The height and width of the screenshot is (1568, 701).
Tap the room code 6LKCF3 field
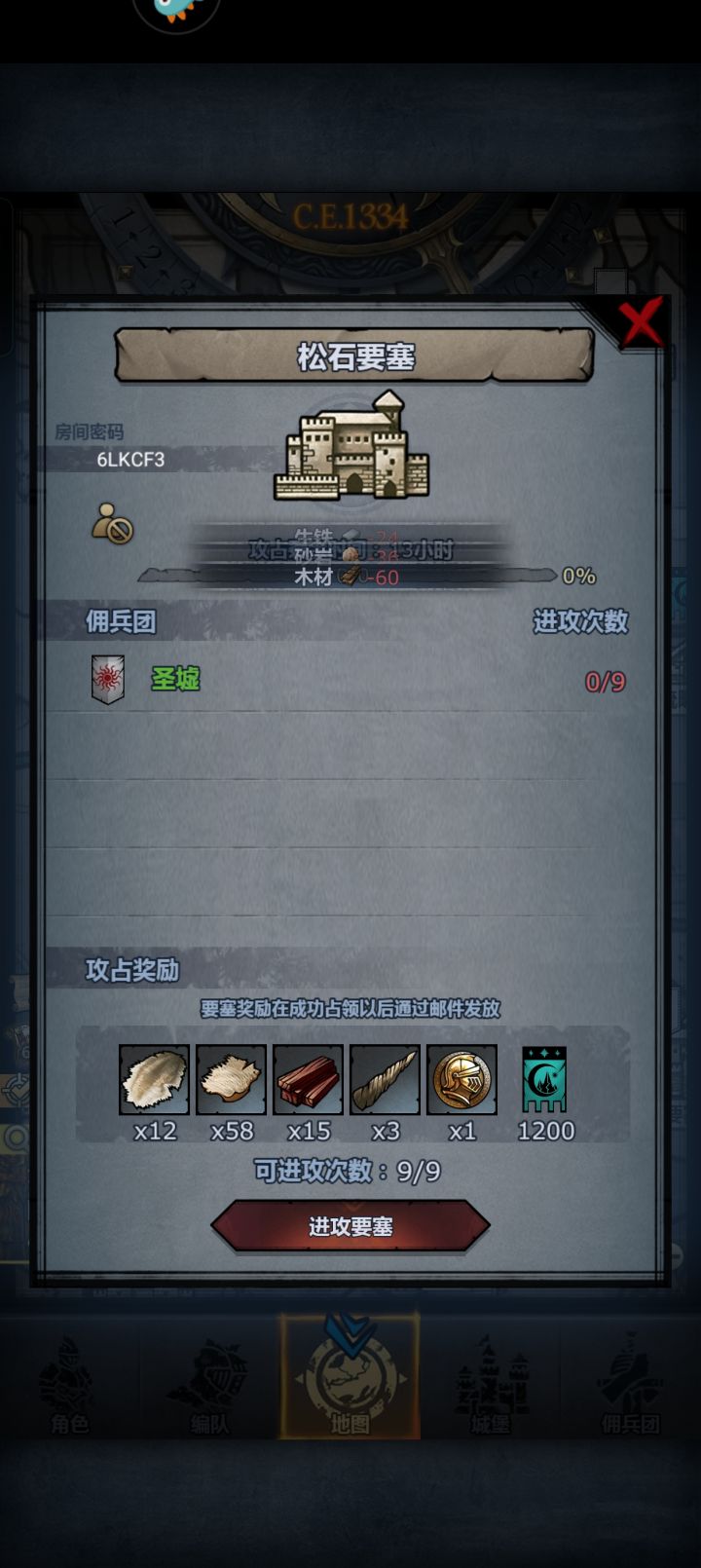click(130, 460)
